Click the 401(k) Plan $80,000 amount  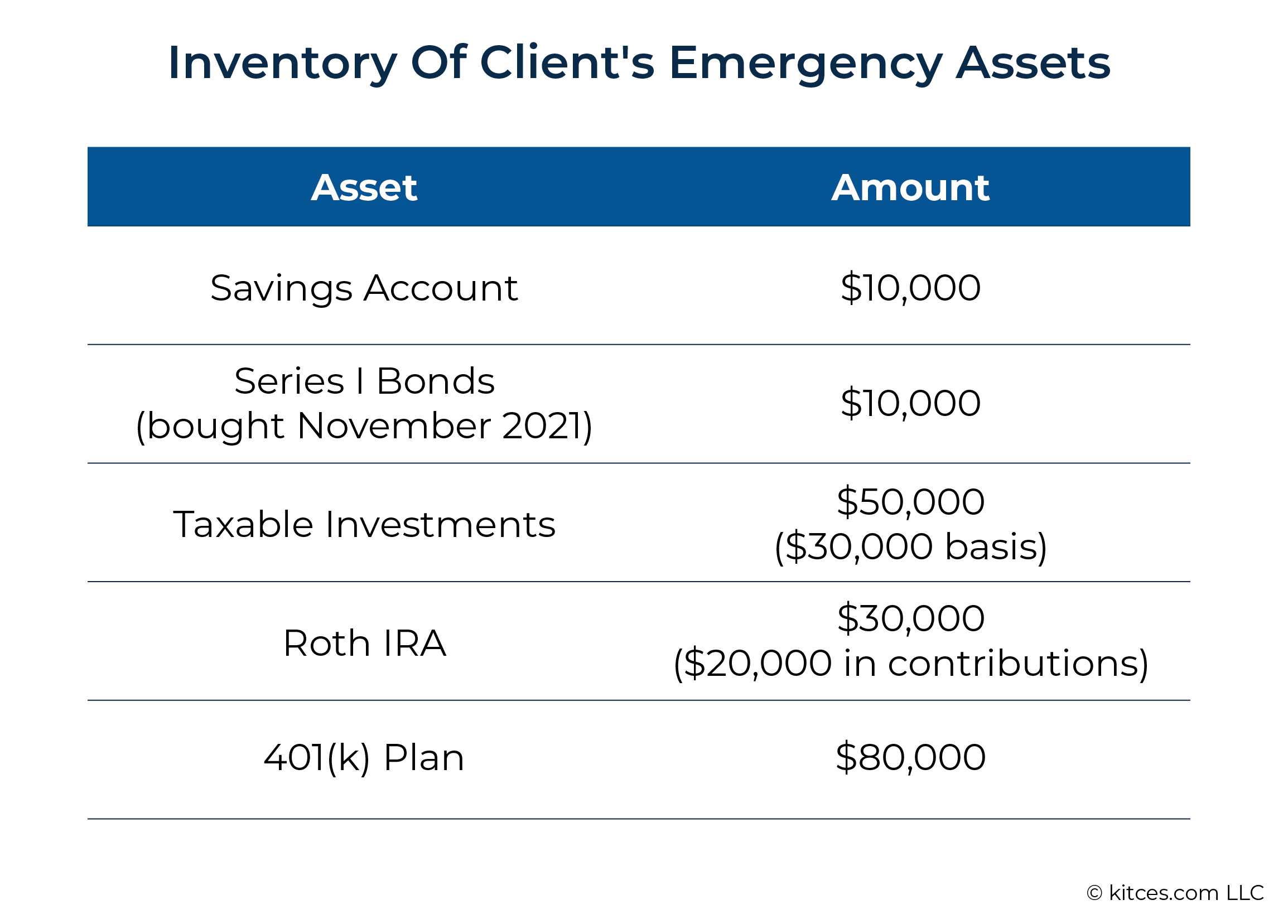[x=910, y=758]
